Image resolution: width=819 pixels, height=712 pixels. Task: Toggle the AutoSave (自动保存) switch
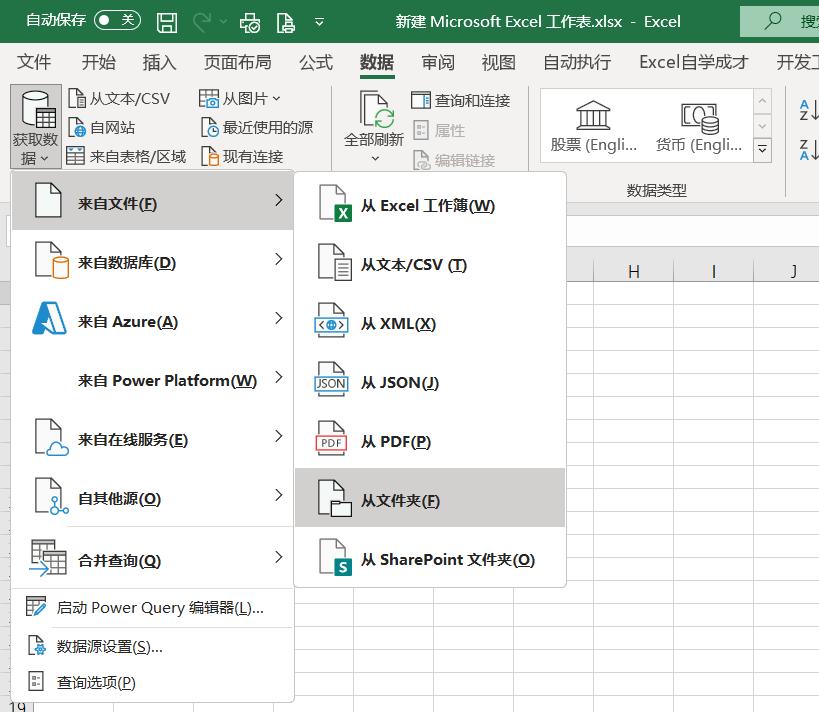(x=118, y=20)
